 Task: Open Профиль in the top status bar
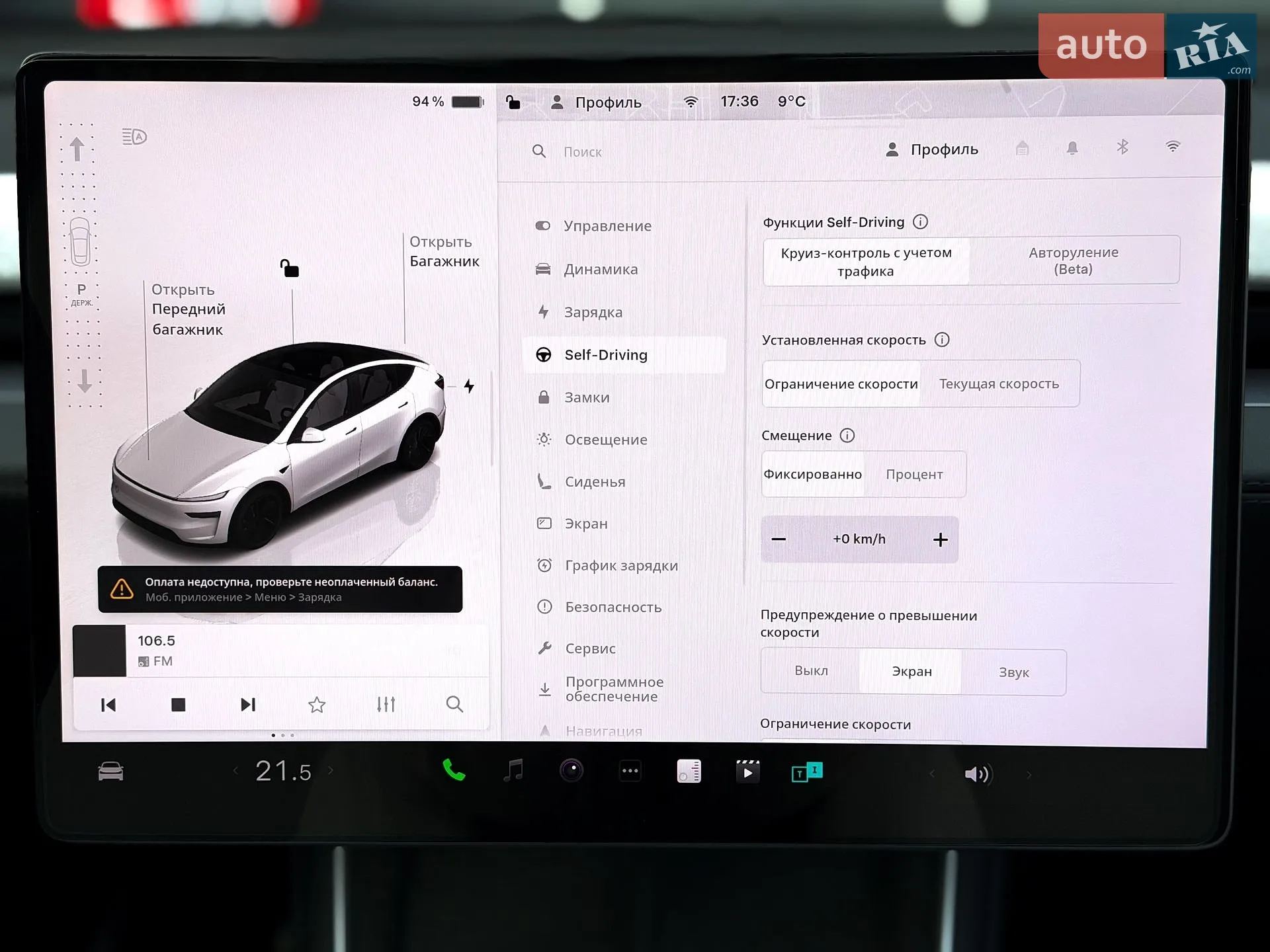(596, 102)
